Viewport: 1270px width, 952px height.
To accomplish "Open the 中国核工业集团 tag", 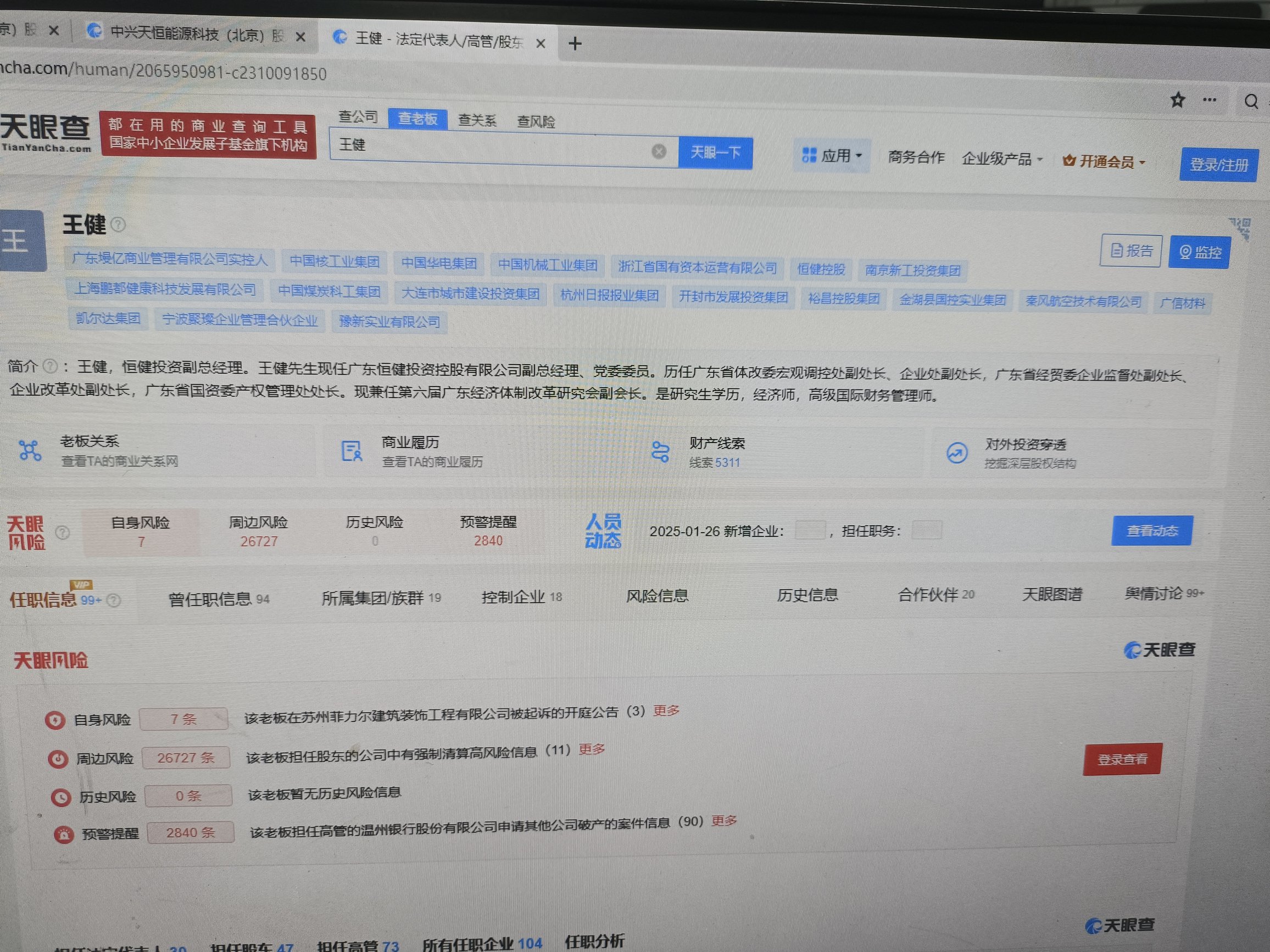I will (x=334, y=262).
